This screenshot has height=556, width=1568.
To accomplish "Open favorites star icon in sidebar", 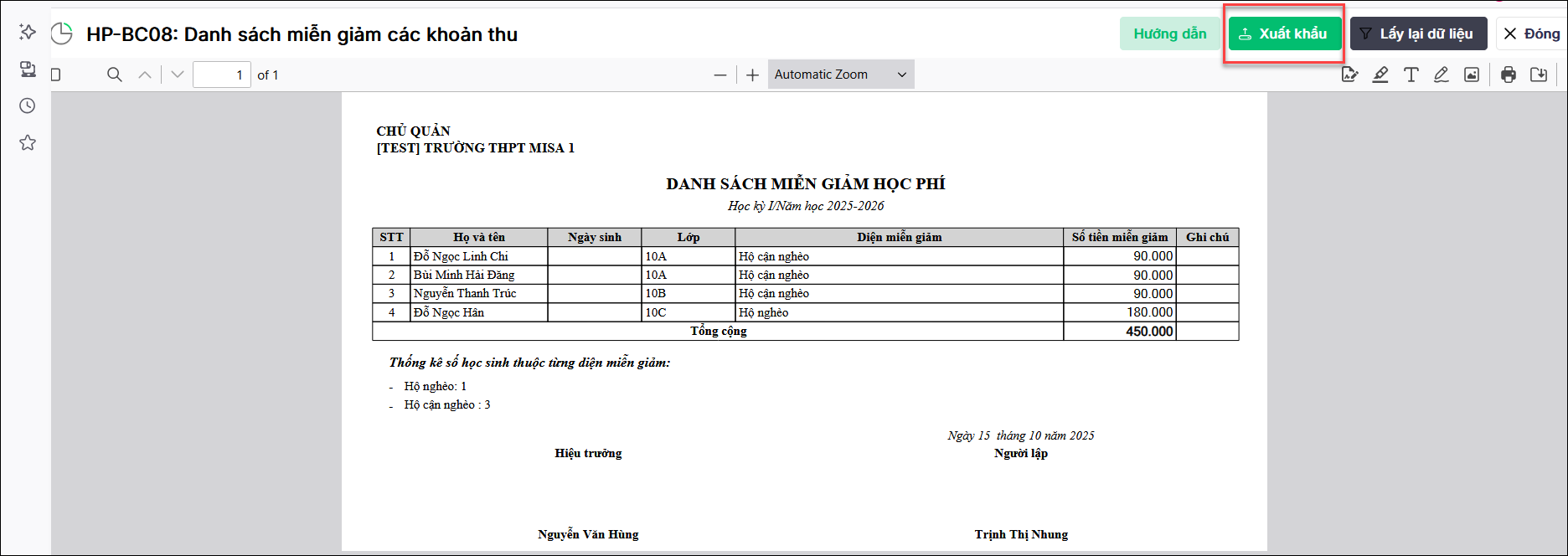I will (x=28, y=142).
